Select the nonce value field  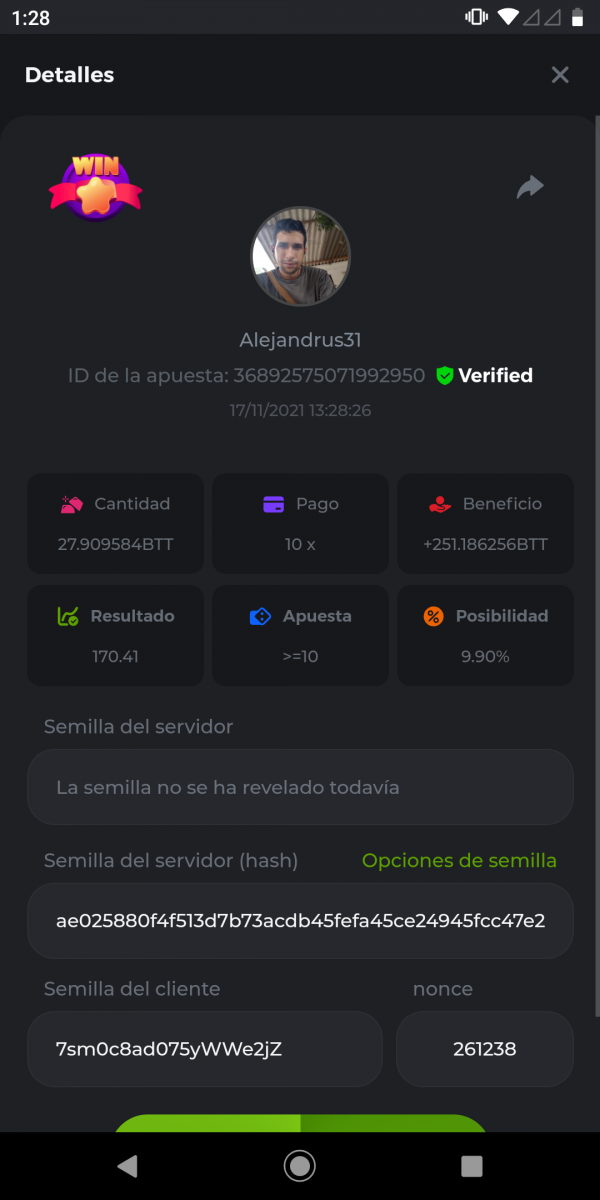484,1049
